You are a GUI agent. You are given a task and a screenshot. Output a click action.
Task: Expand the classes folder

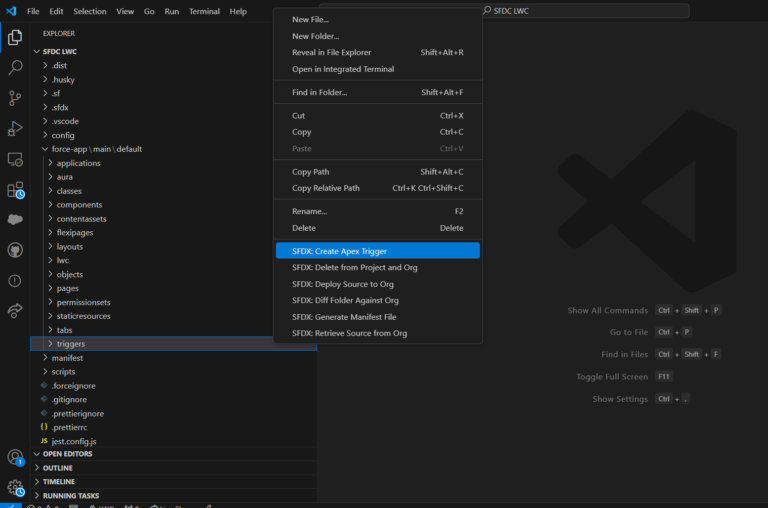(x=69, y=191)
